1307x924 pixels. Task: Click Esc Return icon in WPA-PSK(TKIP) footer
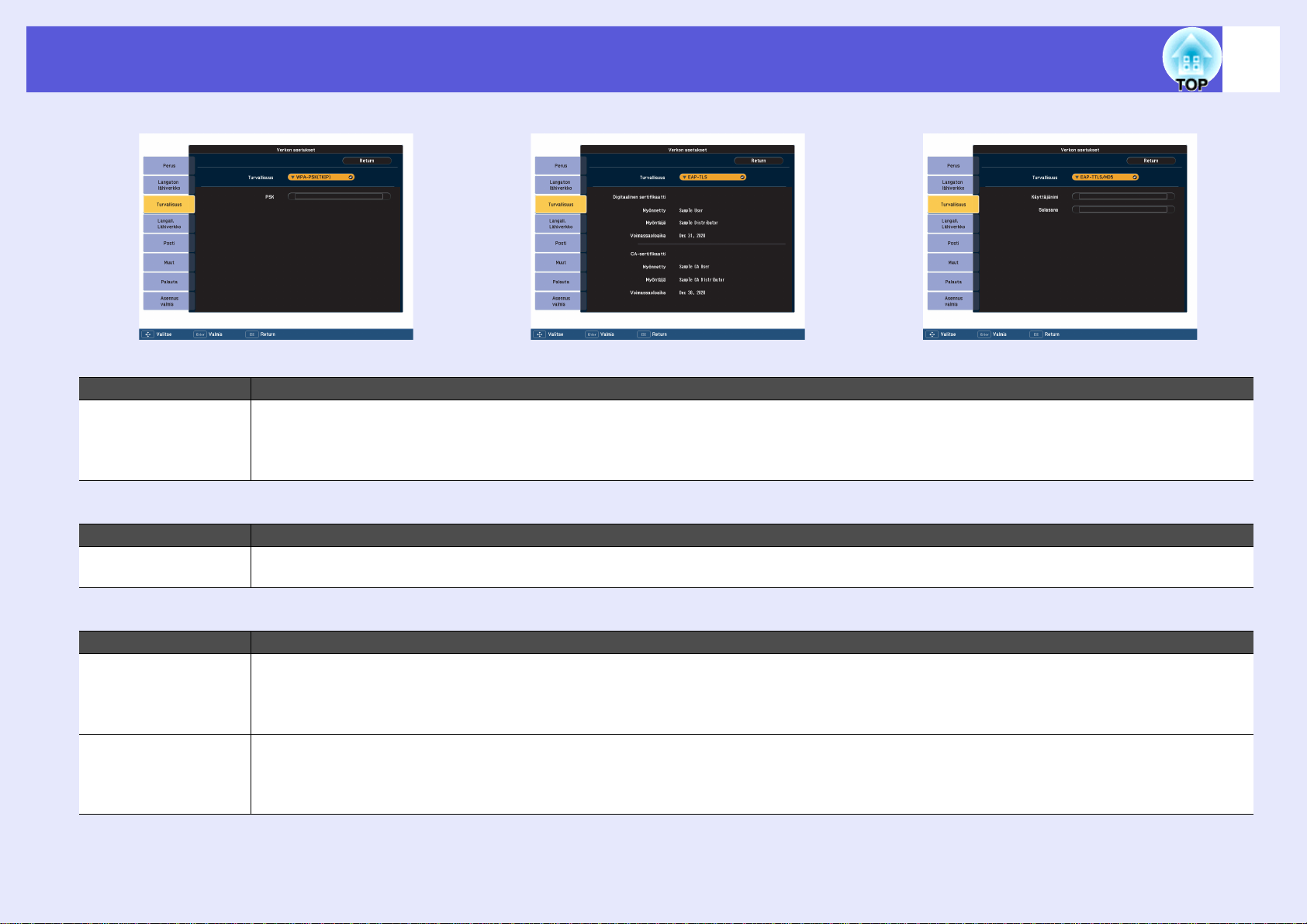(x=251, y=334)
